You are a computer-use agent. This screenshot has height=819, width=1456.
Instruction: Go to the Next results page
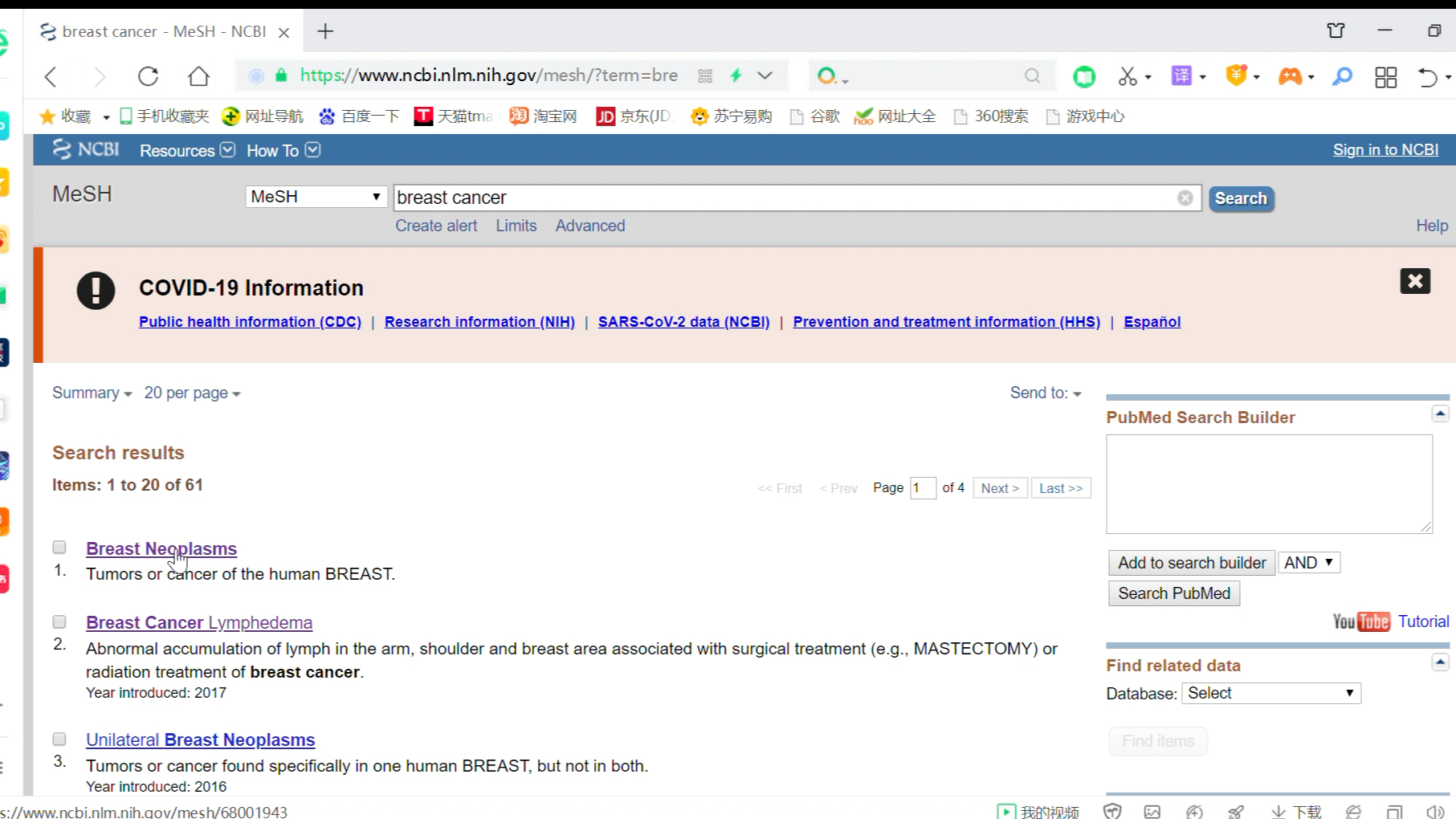click(x=1000, y=488)
